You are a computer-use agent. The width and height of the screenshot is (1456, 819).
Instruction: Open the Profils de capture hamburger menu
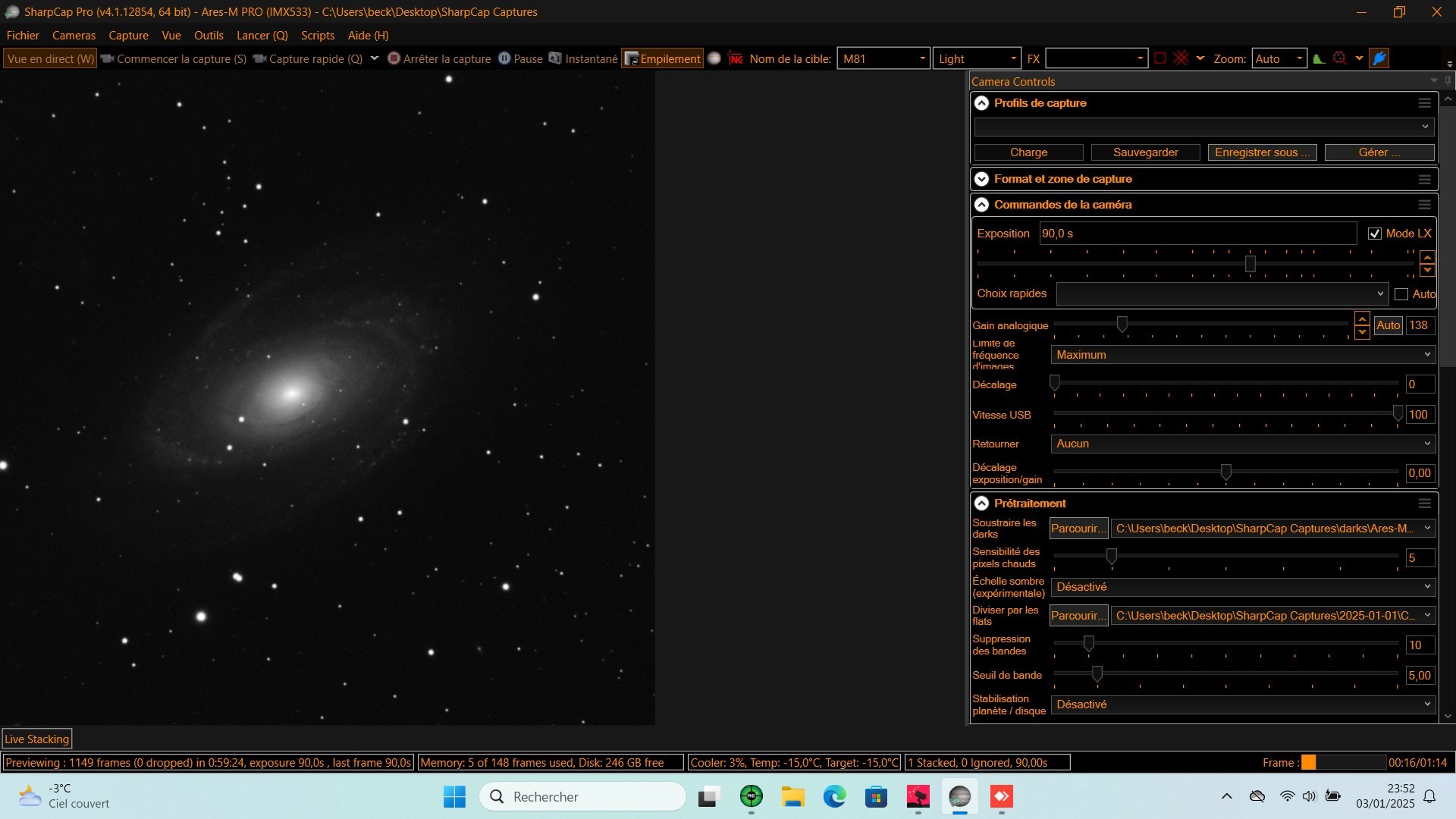click(x=1425, y=103)
